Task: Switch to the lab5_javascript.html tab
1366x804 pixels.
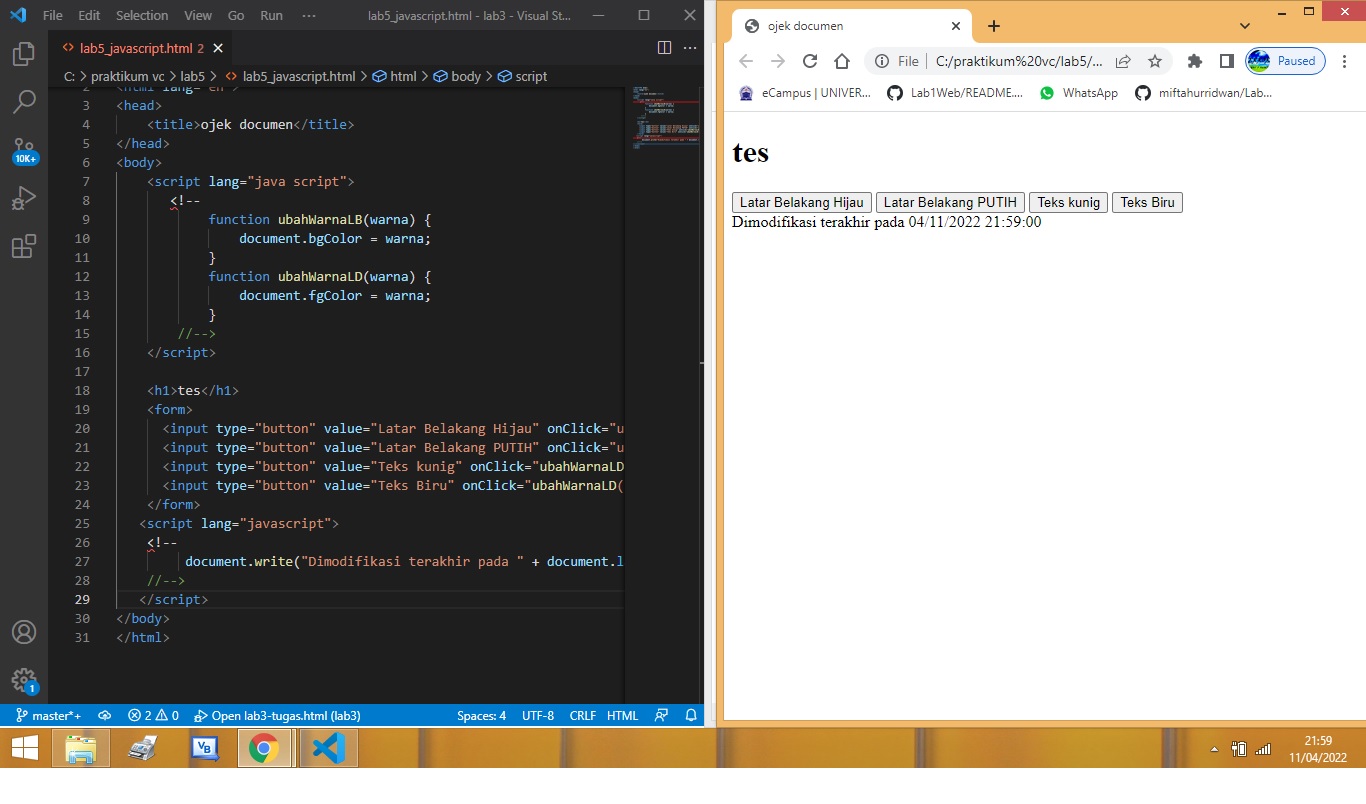Action: coord(137,47)
